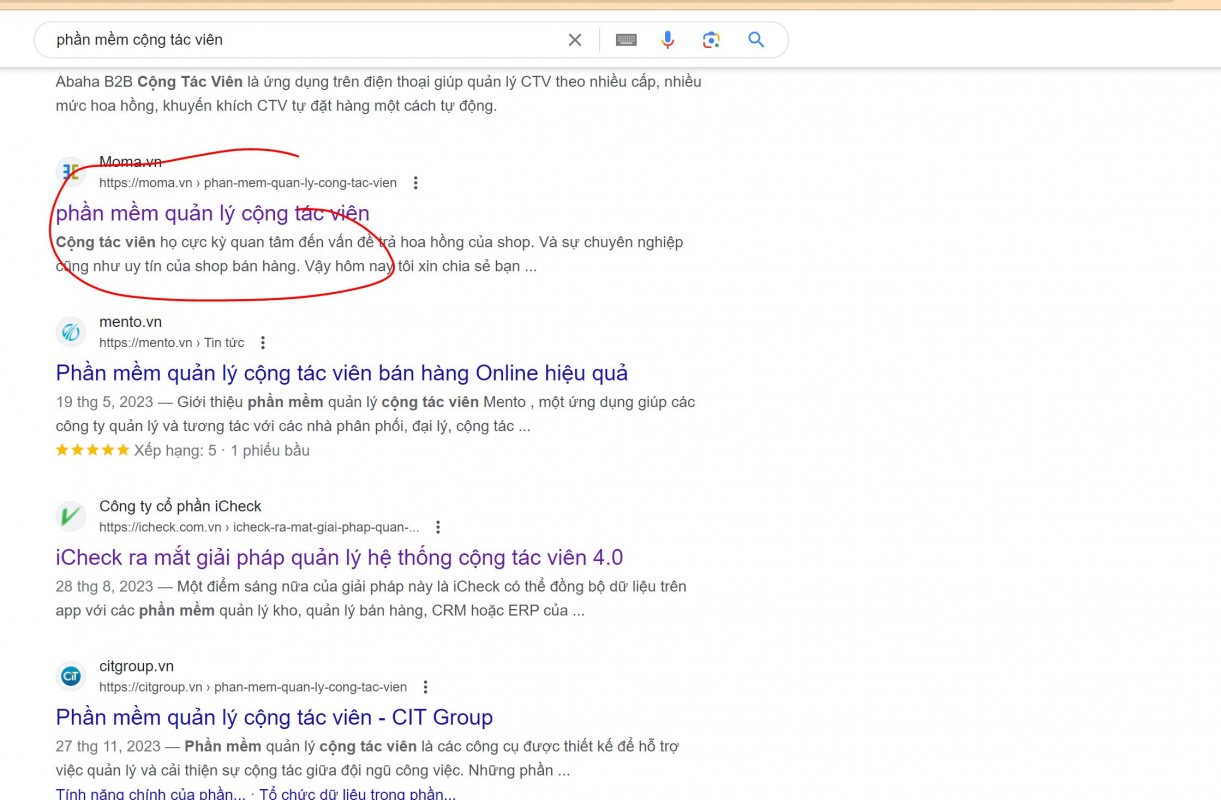Start voice search with microphone icon
Image resolution: width=1221 pixels, height=800 pixels.
click(668, 40)
